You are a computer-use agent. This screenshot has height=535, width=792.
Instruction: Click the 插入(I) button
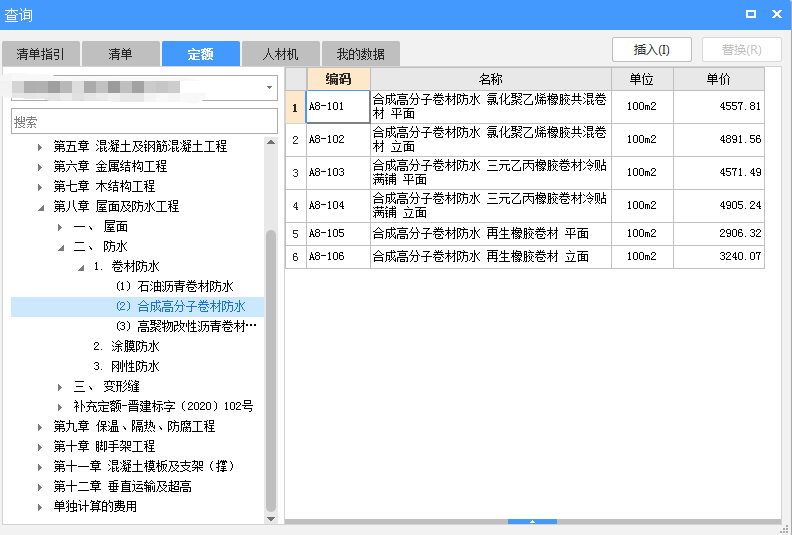click(652, 50)
